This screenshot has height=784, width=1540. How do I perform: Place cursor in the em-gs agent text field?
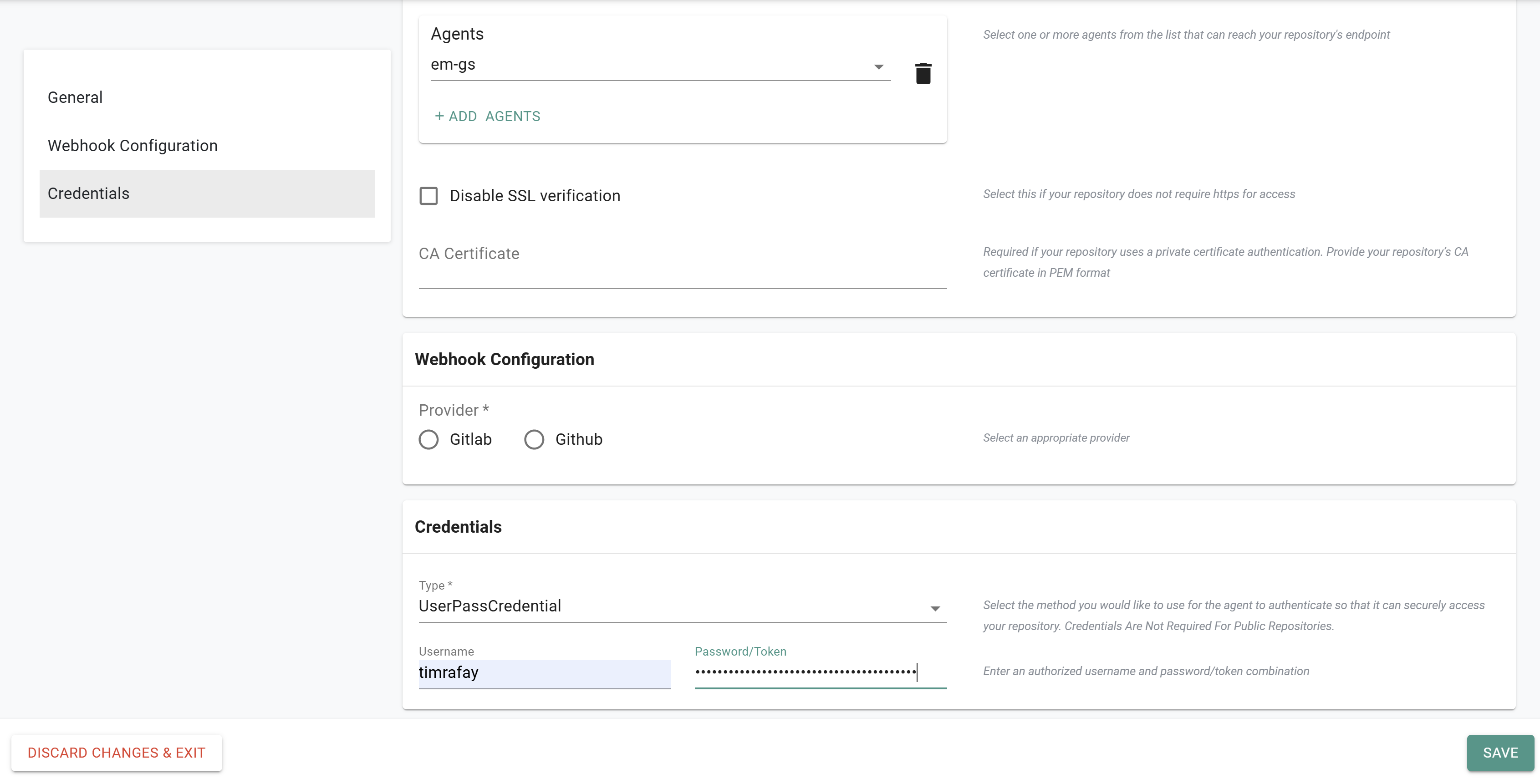point(598,66)
